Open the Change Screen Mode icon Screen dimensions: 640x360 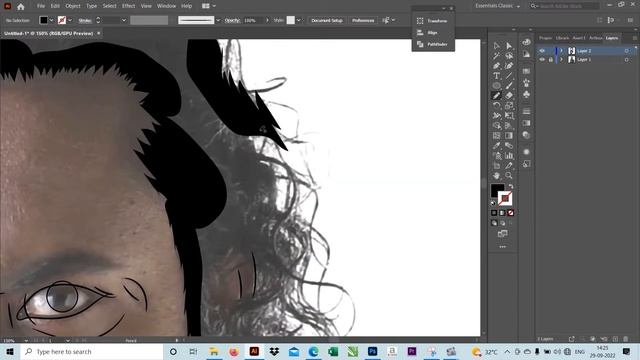(502, 233)
